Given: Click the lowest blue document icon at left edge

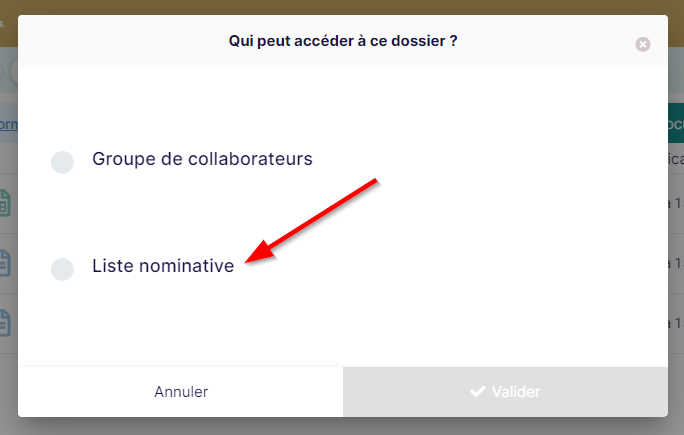Looking at the screenshot, I should (5, 323).
